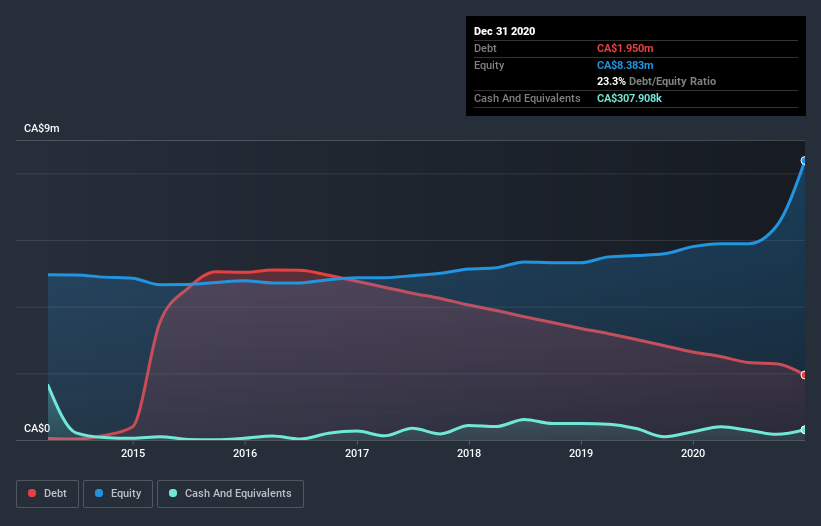
Task: Click the 2017 x-axis label
Action: point(357,453)
